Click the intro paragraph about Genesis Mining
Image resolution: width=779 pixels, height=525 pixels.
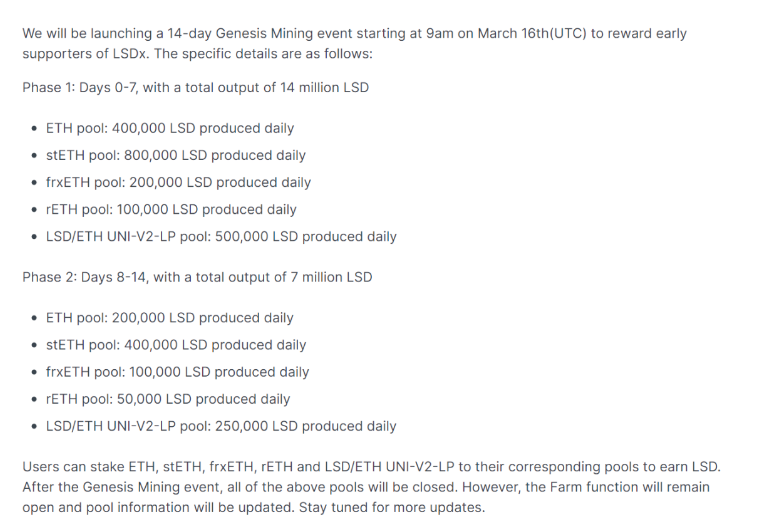coord(354,43)
